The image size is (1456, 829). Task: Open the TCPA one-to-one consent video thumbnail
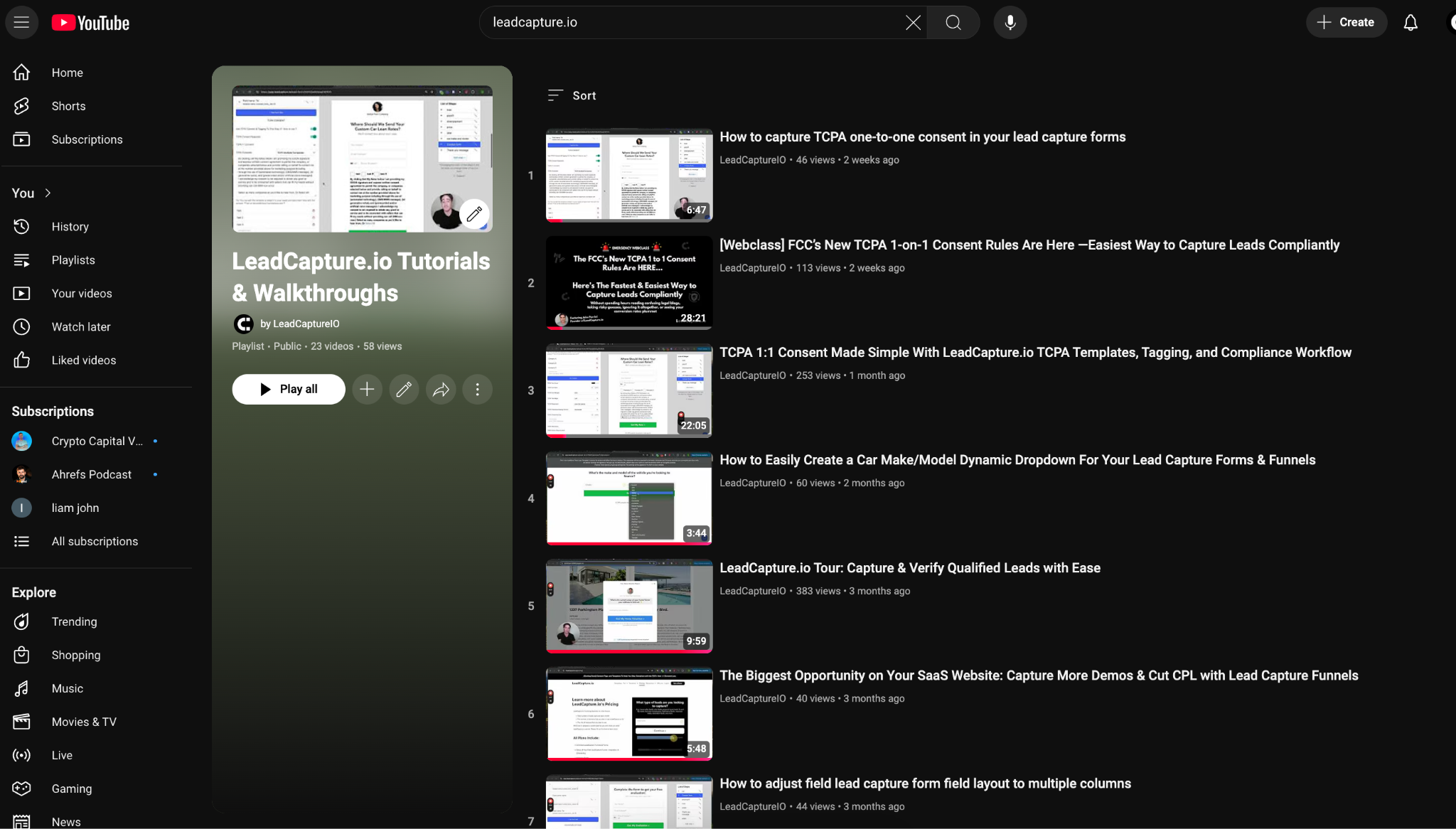(x=628, y=175)
